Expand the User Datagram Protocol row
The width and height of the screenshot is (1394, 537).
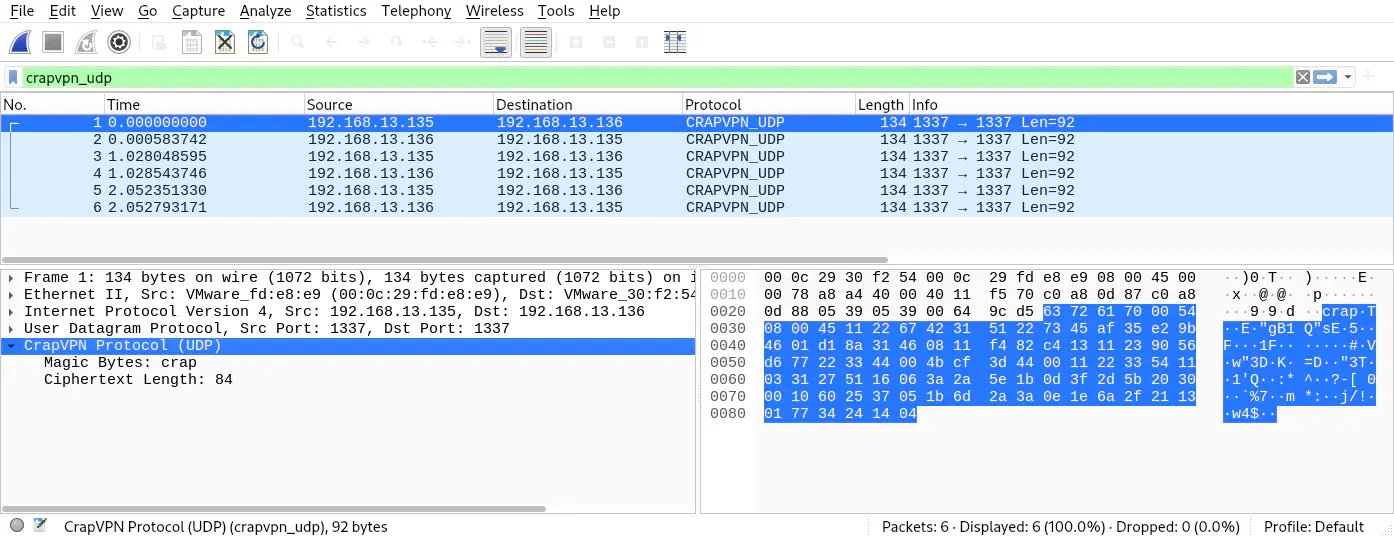(10, 329)
